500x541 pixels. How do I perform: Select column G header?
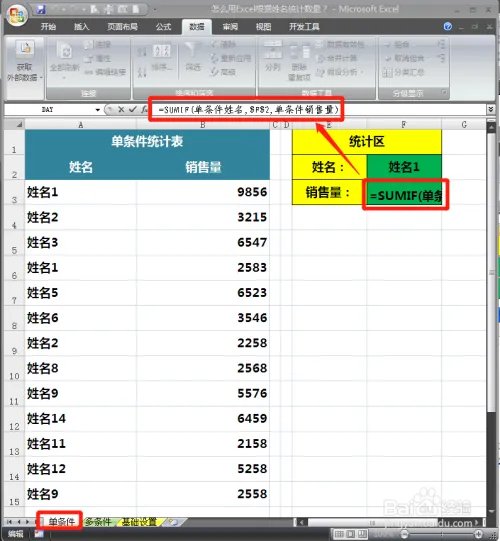[x=464, y=125]
